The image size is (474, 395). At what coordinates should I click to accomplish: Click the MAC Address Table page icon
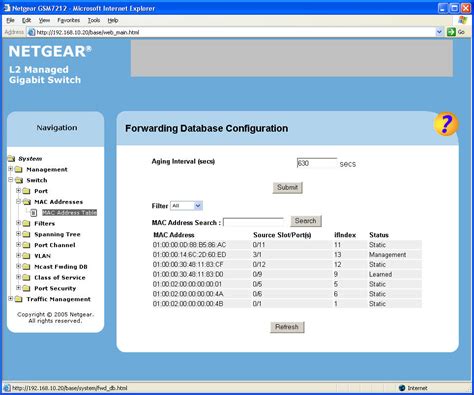(x=34, y=213)
